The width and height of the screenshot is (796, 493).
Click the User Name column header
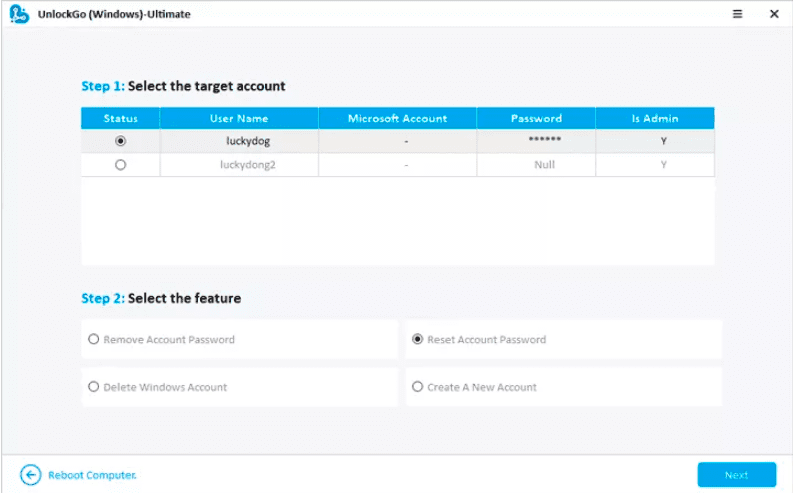tap(239, 118)
